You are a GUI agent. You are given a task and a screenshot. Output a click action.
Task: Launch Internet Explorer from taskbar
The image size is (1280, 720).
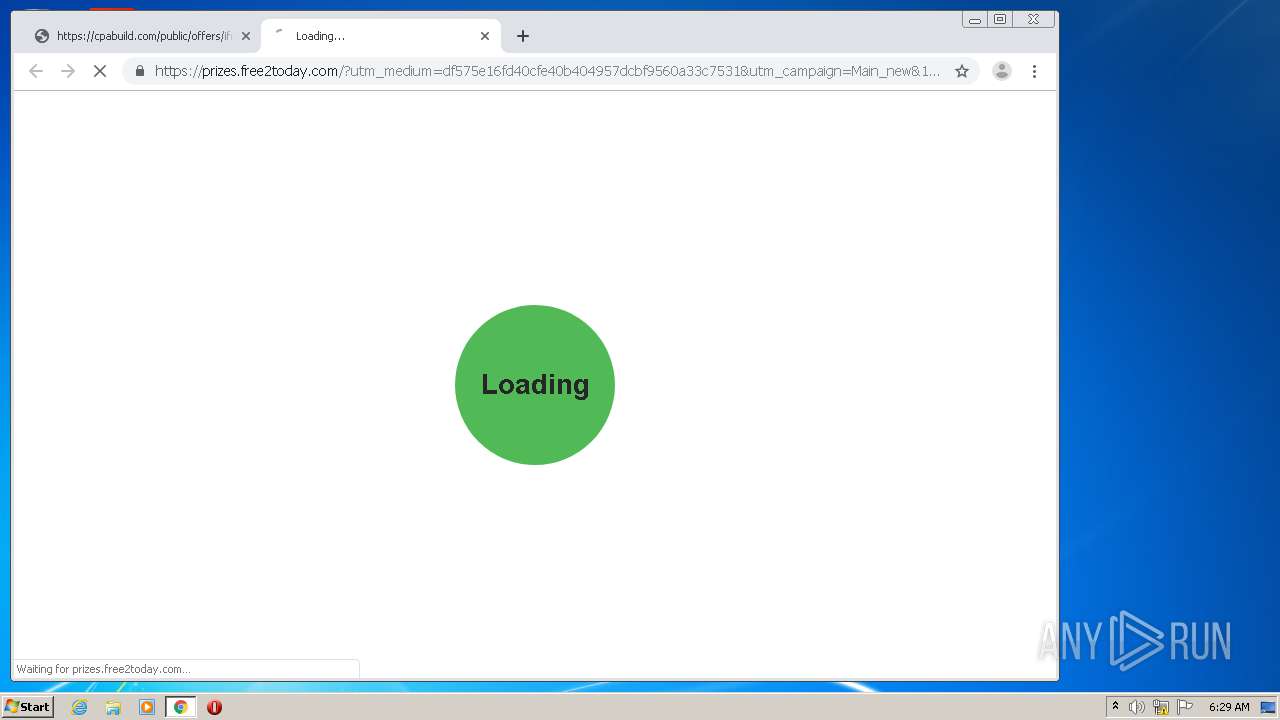click(x=79, y=707)
